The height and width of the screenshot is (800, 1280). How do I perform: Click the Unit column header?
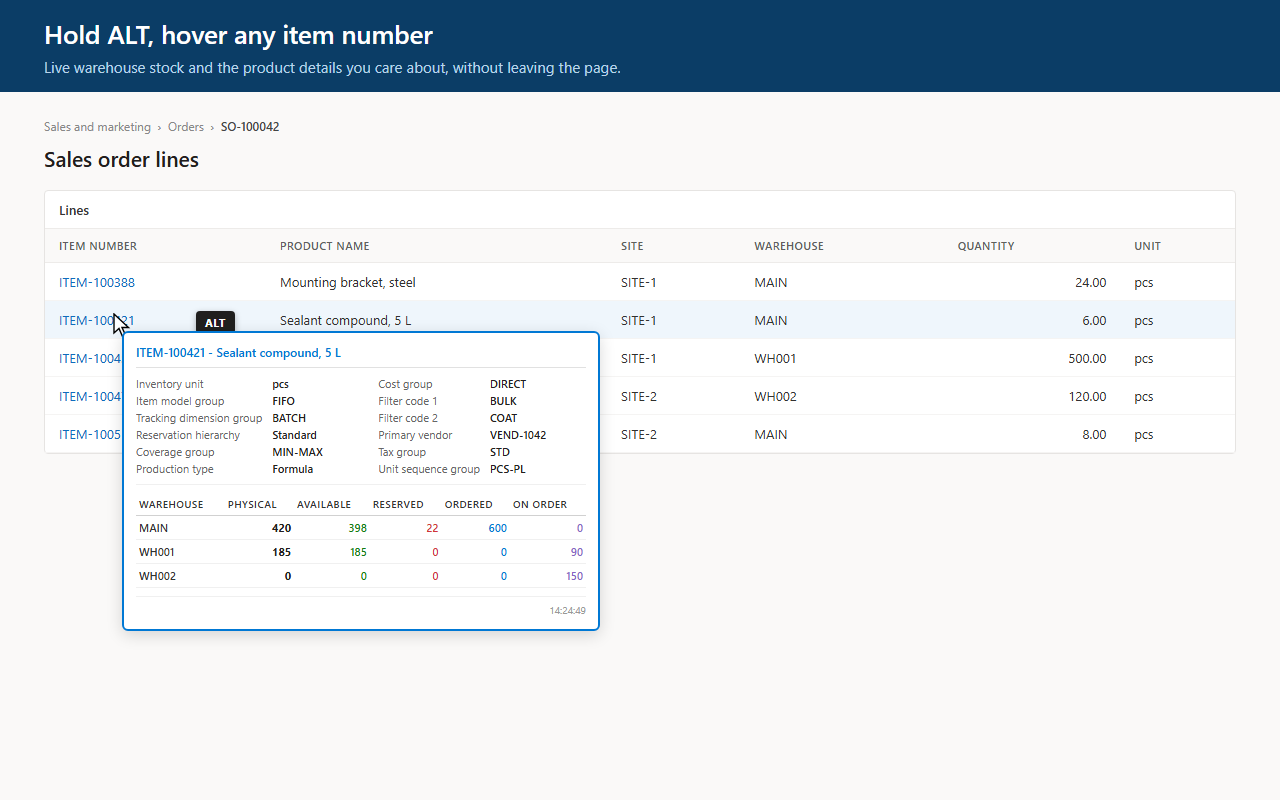(1147, 246)
